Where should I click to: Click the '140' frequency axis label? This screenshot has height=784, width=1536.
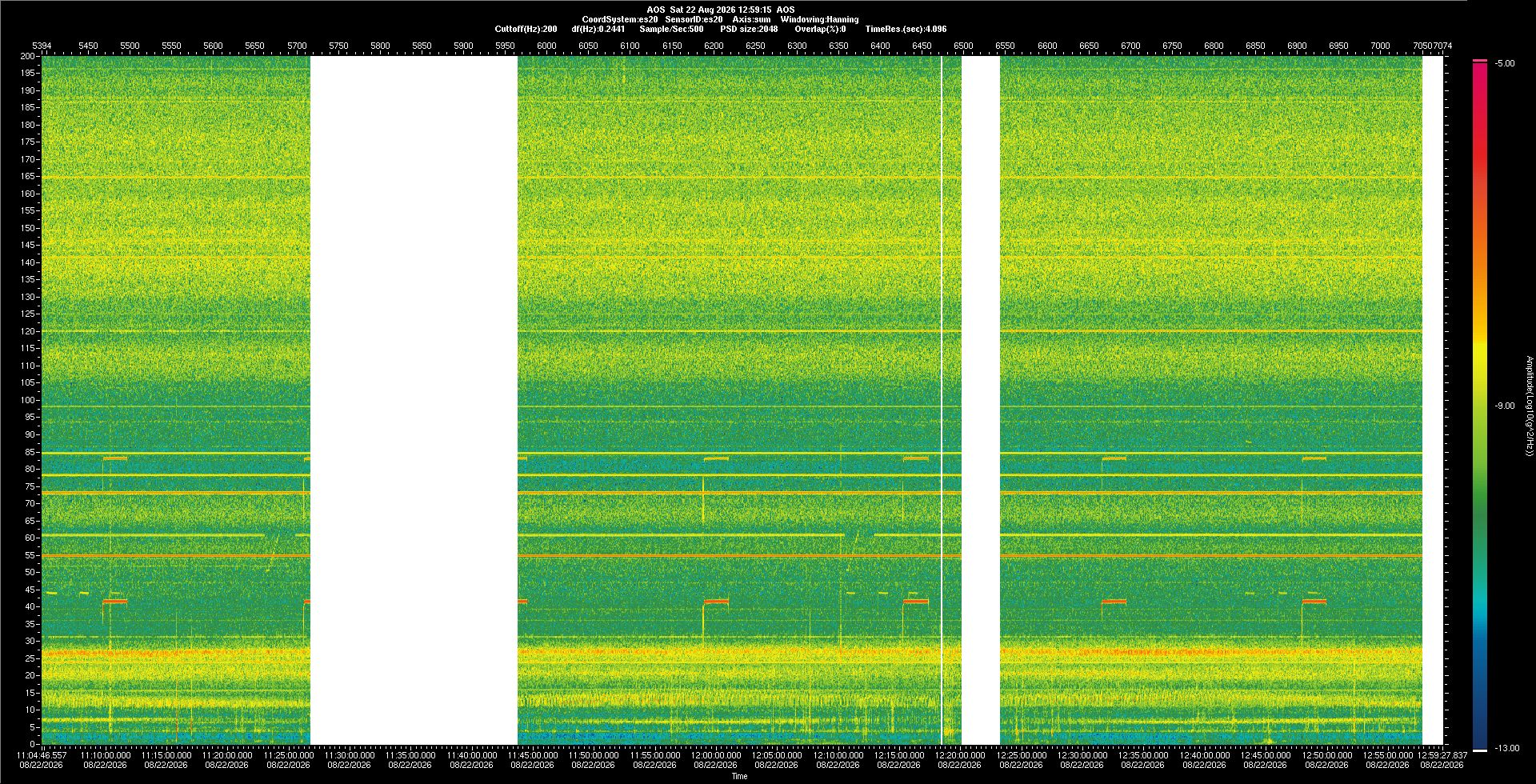28,262
